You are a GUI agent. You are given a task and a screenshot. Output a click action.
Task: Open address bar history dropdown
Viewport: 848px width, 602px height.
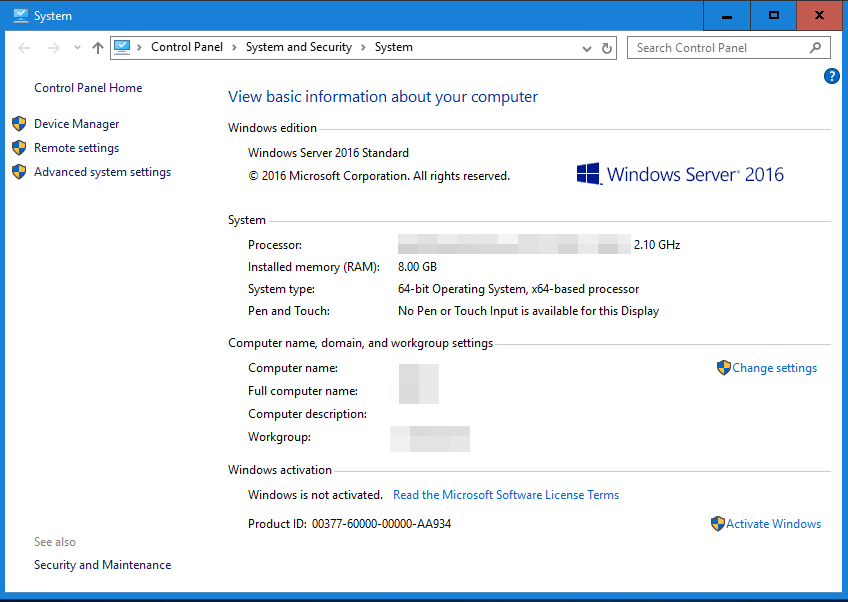[x=587, y=49]
